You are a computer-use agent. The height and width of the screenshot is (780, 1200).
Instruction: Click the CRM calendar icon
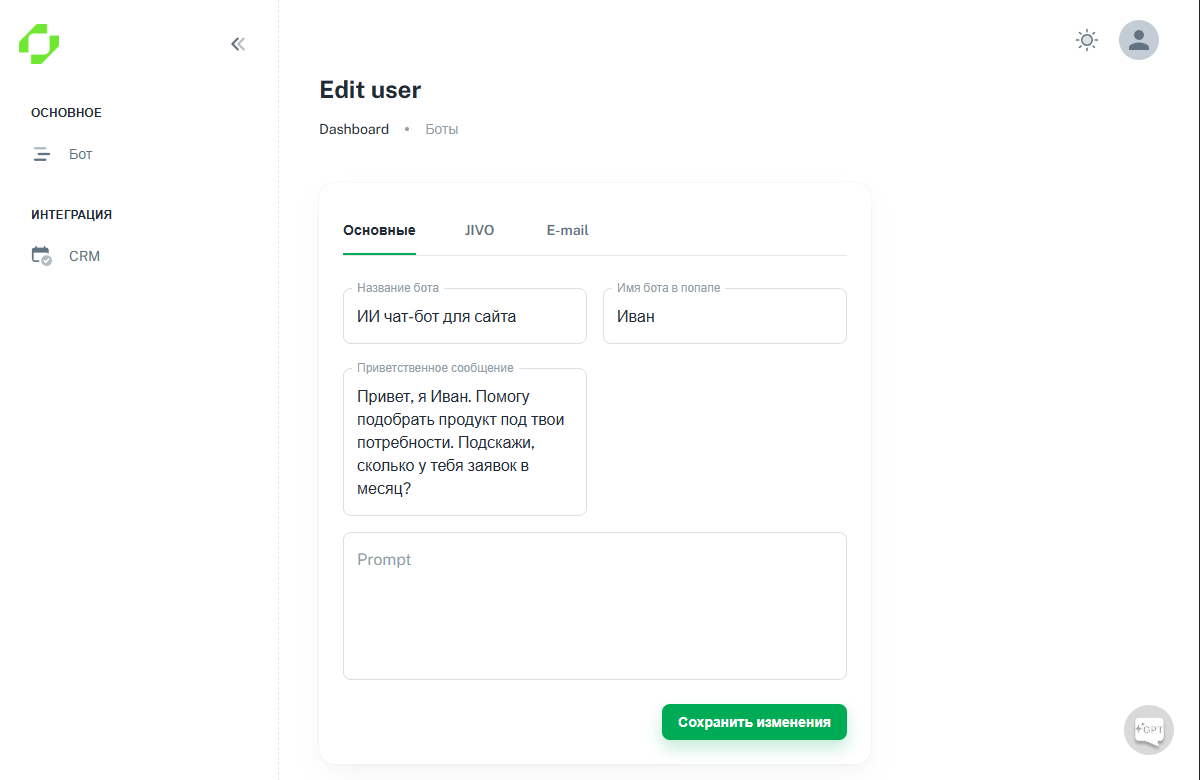coord(41,256)
